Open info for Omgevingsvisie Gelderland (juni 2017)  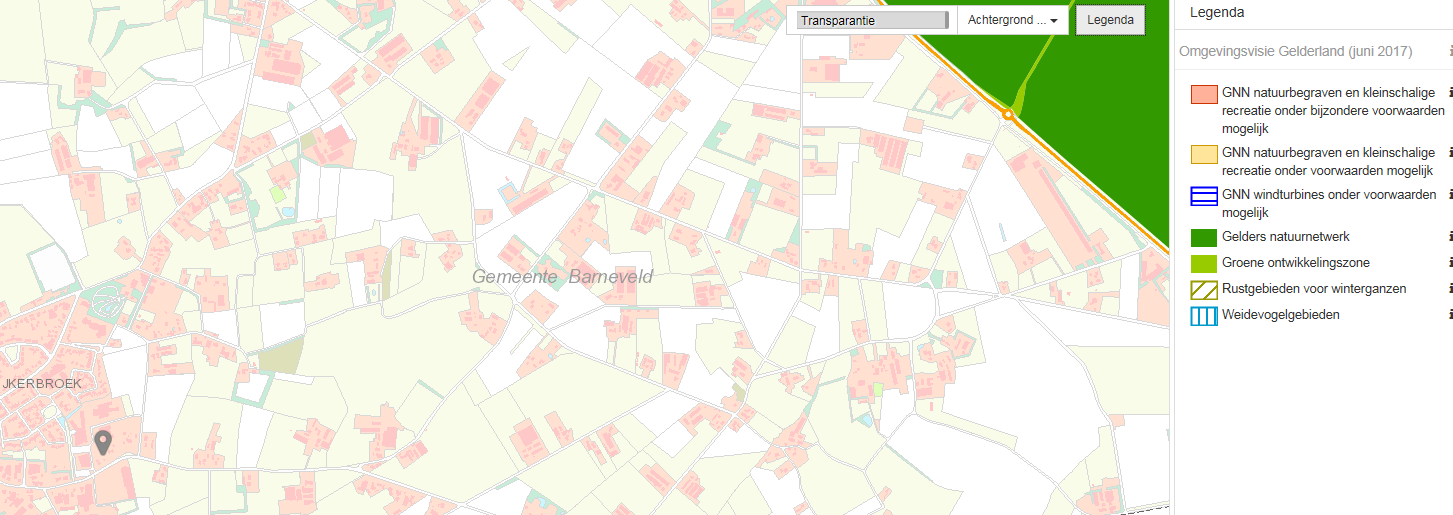[x=1450, y=50]
